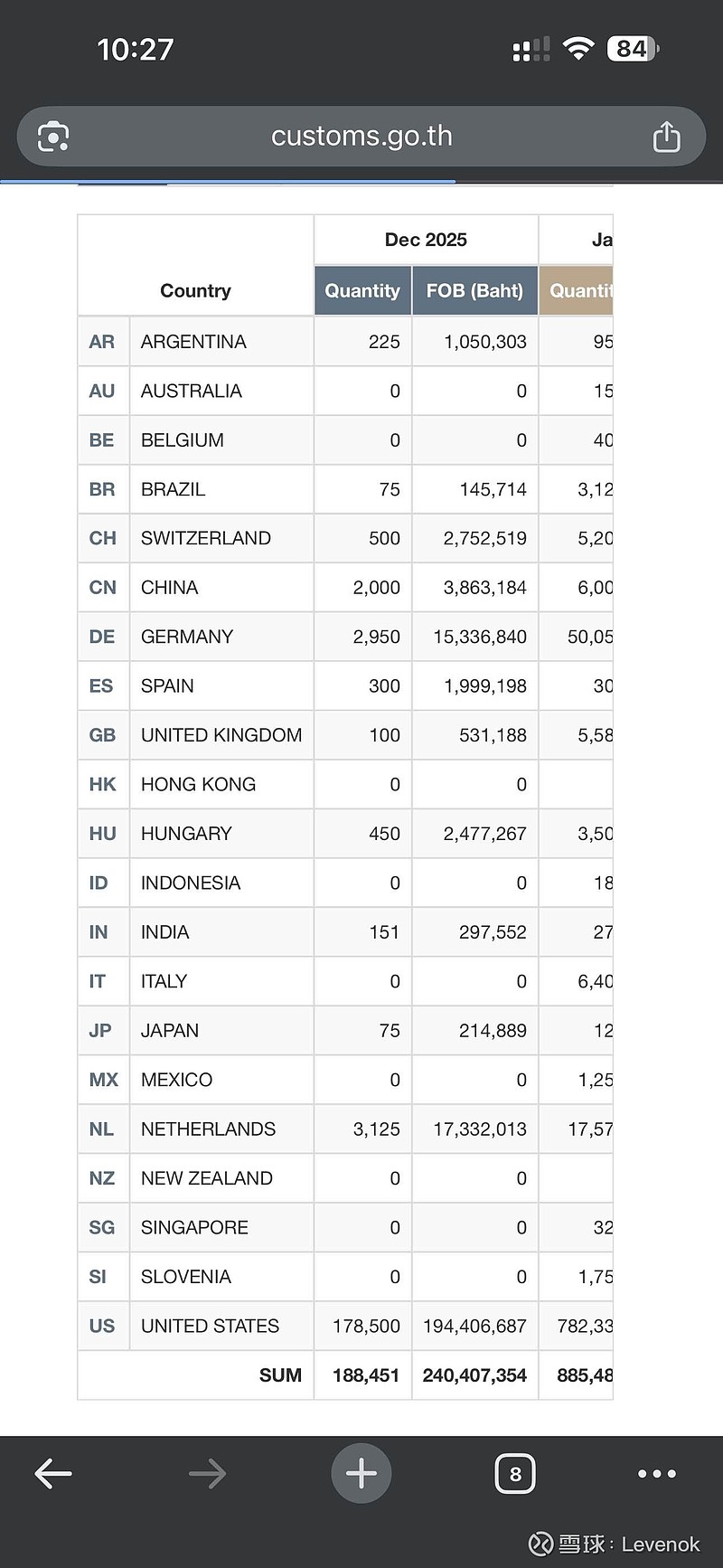Open the three-dot browser menu
The width and height of the screenshot is (723, 1568).
[x=657, y=1474]
